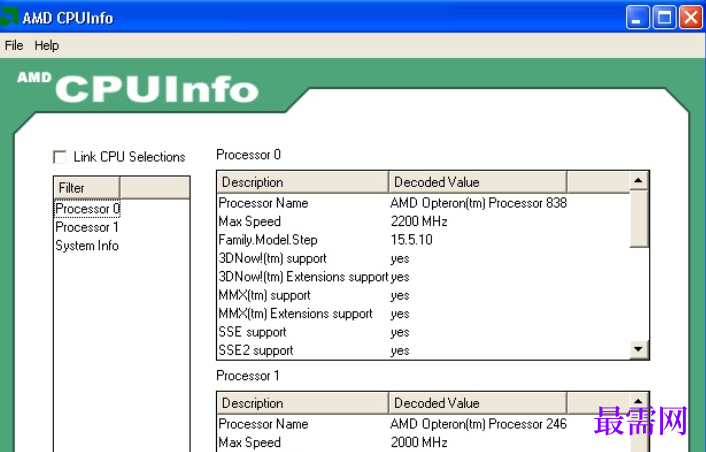Click the value AMD Opteron(tm) Processor 838
Screen dimensions: 706x452
tap(479, 203)
